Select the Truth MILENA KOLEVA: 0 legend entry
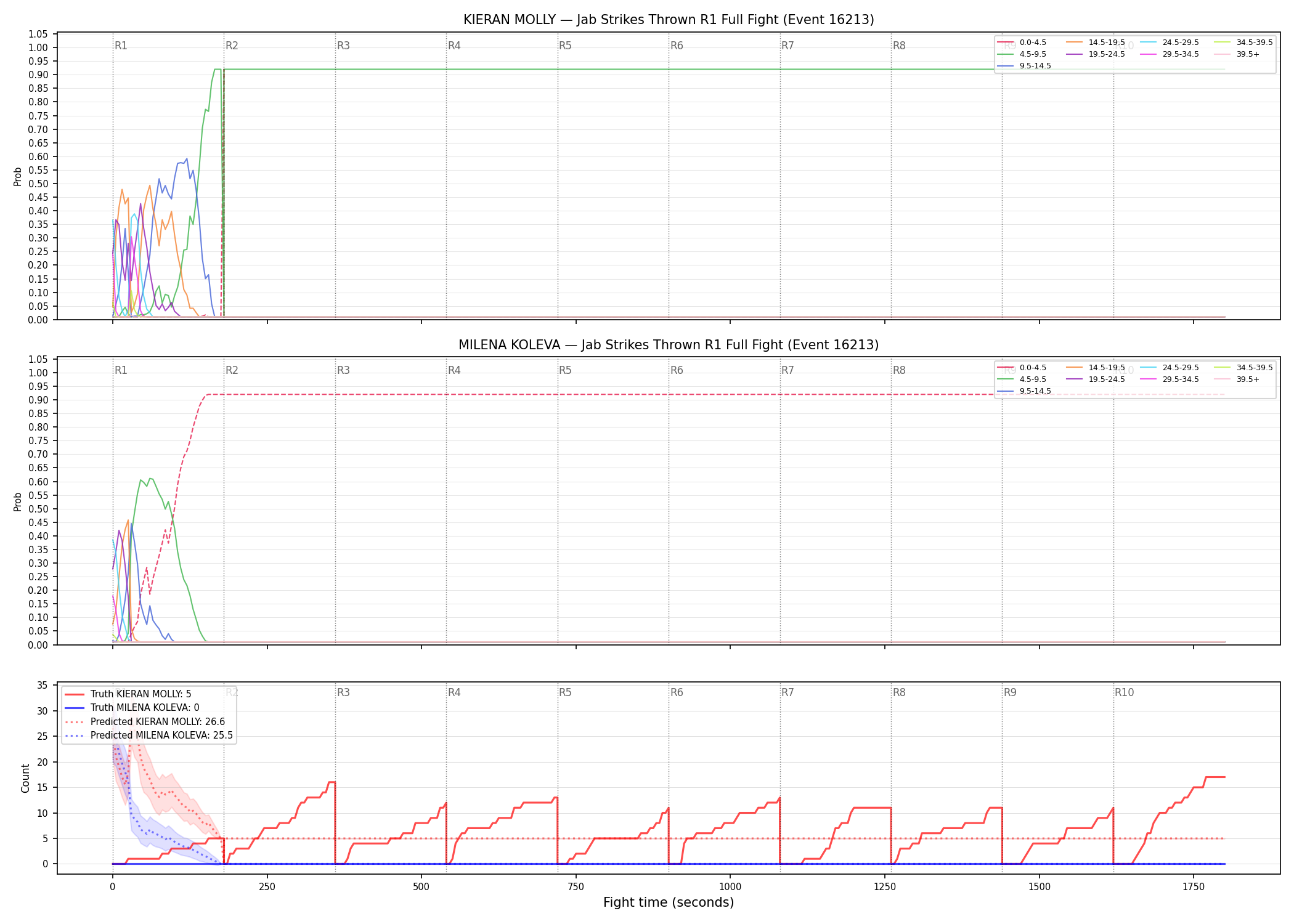 [x=132, y=708]
